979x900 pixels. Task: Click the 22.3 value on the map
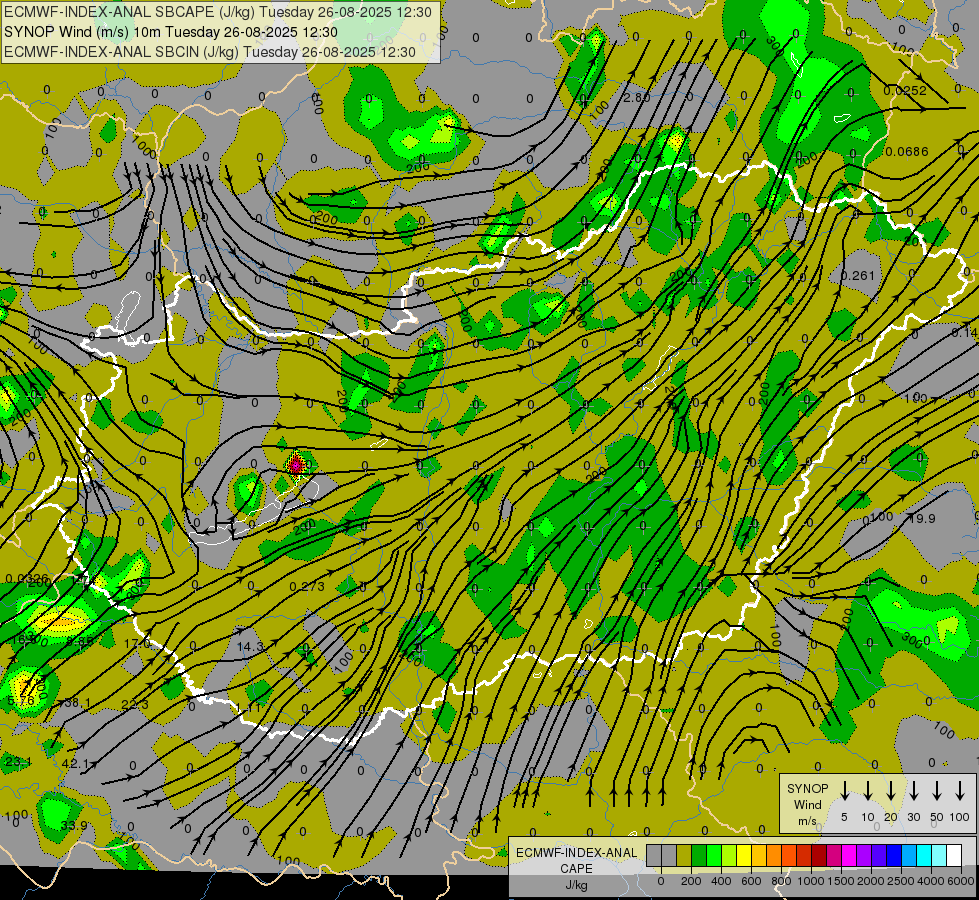[x=135, y=705]
